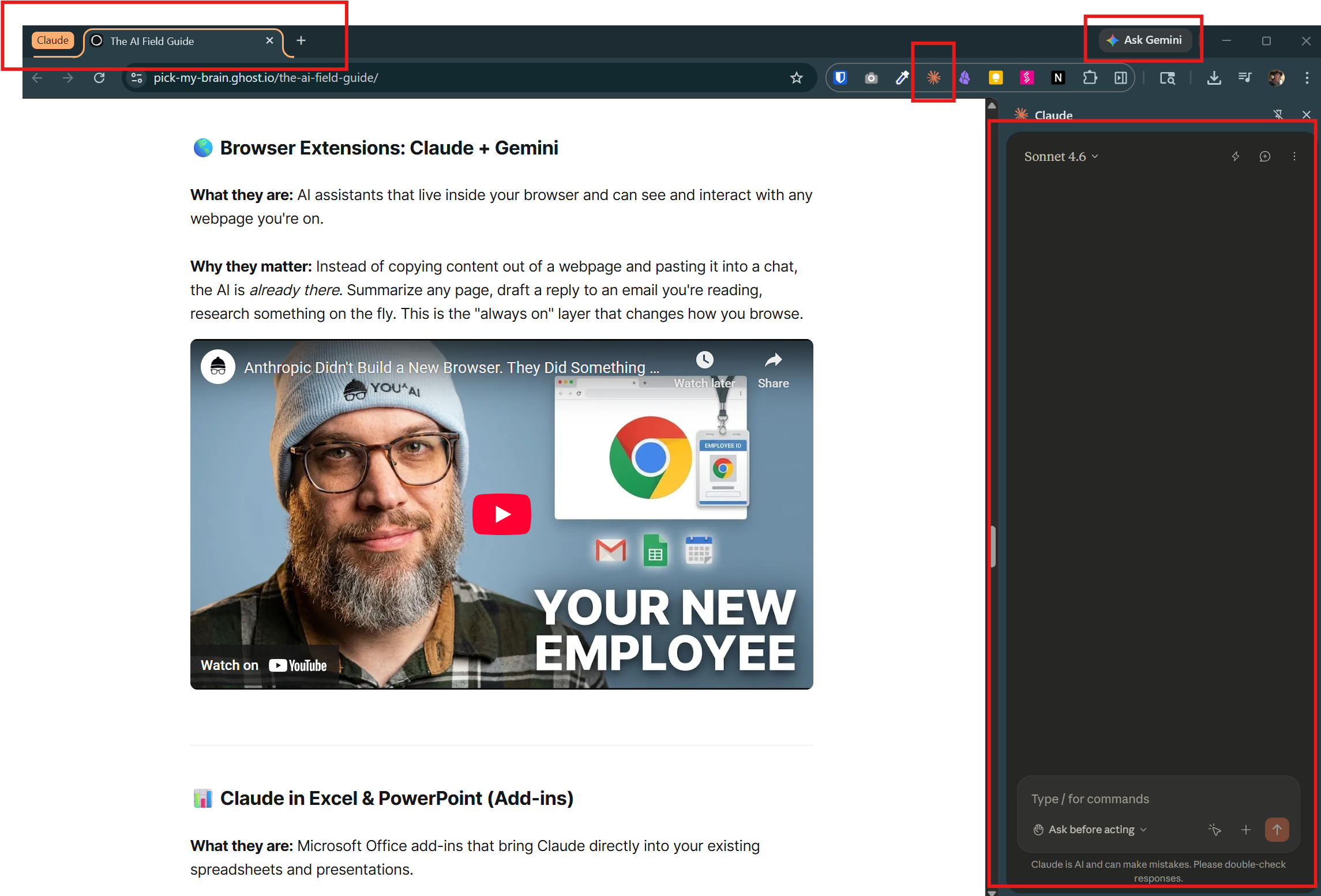The height and width of the screenshot is (896, 1321).
Task: Open the Sonnet 4.6 model selector
Action: coord(1061,156)
